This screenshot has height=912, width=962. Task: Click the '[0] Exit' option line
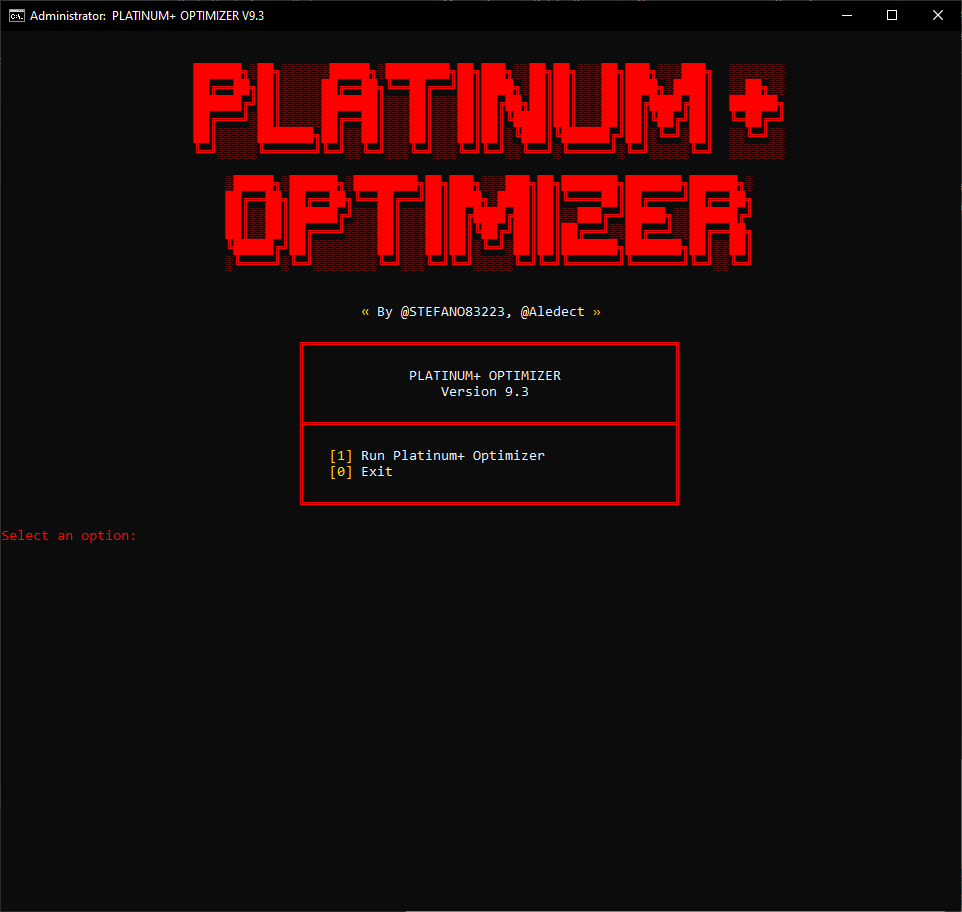tap(361, 472)
